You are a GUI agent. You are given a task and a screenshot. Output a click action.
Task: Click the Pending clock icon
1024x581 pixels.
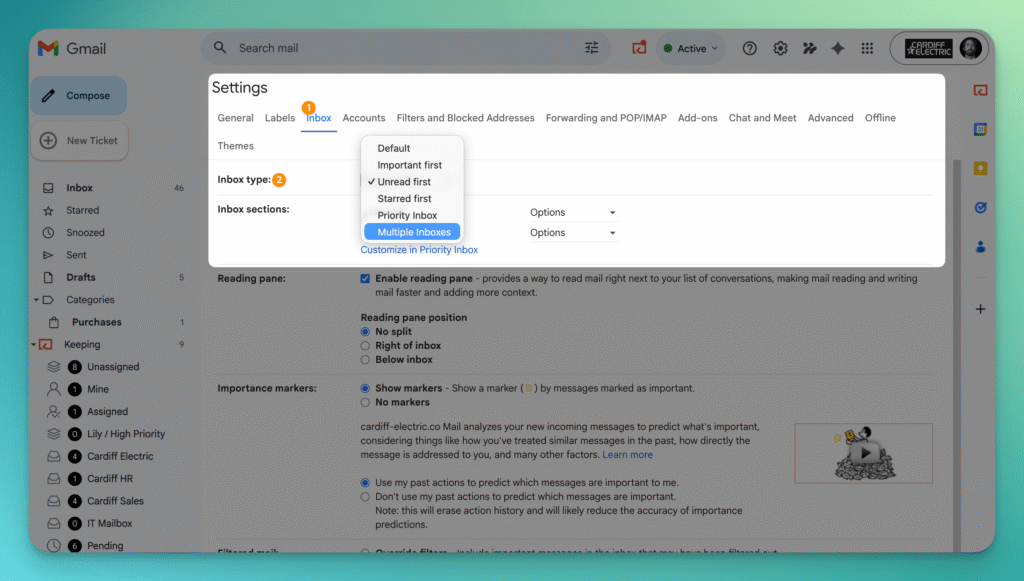click(54, 546)
